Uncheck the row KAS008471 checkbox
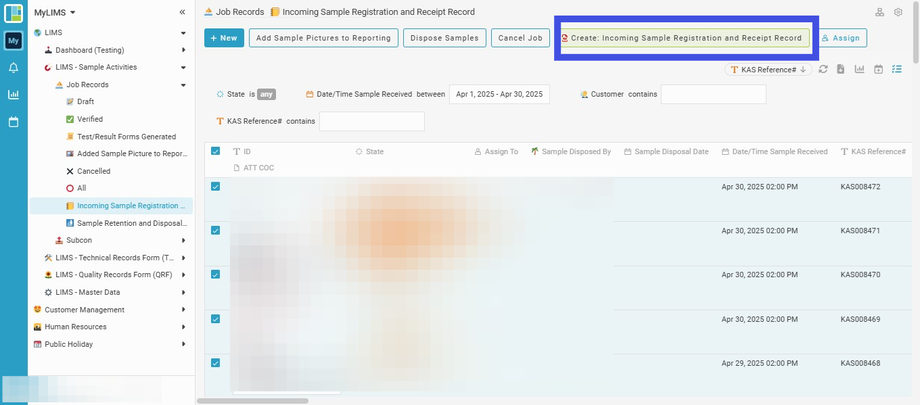This screenshot has height=405, width=920. (x=215, y=230)
